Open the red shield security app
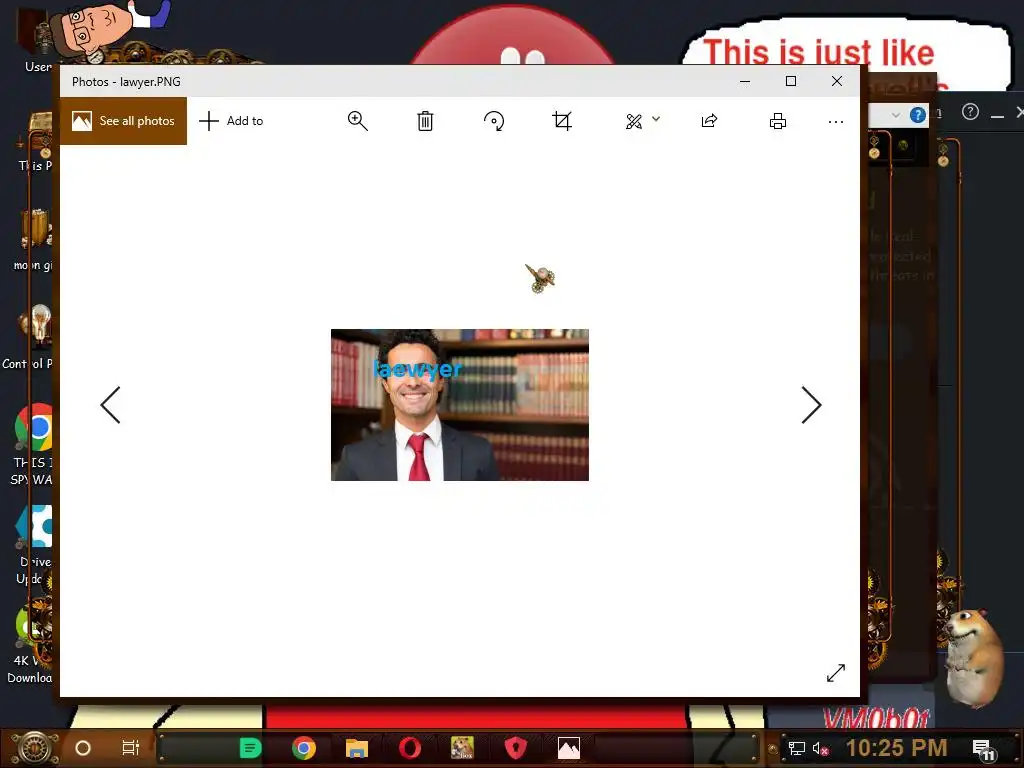The image size is (1024, 768). click(516, 748)
